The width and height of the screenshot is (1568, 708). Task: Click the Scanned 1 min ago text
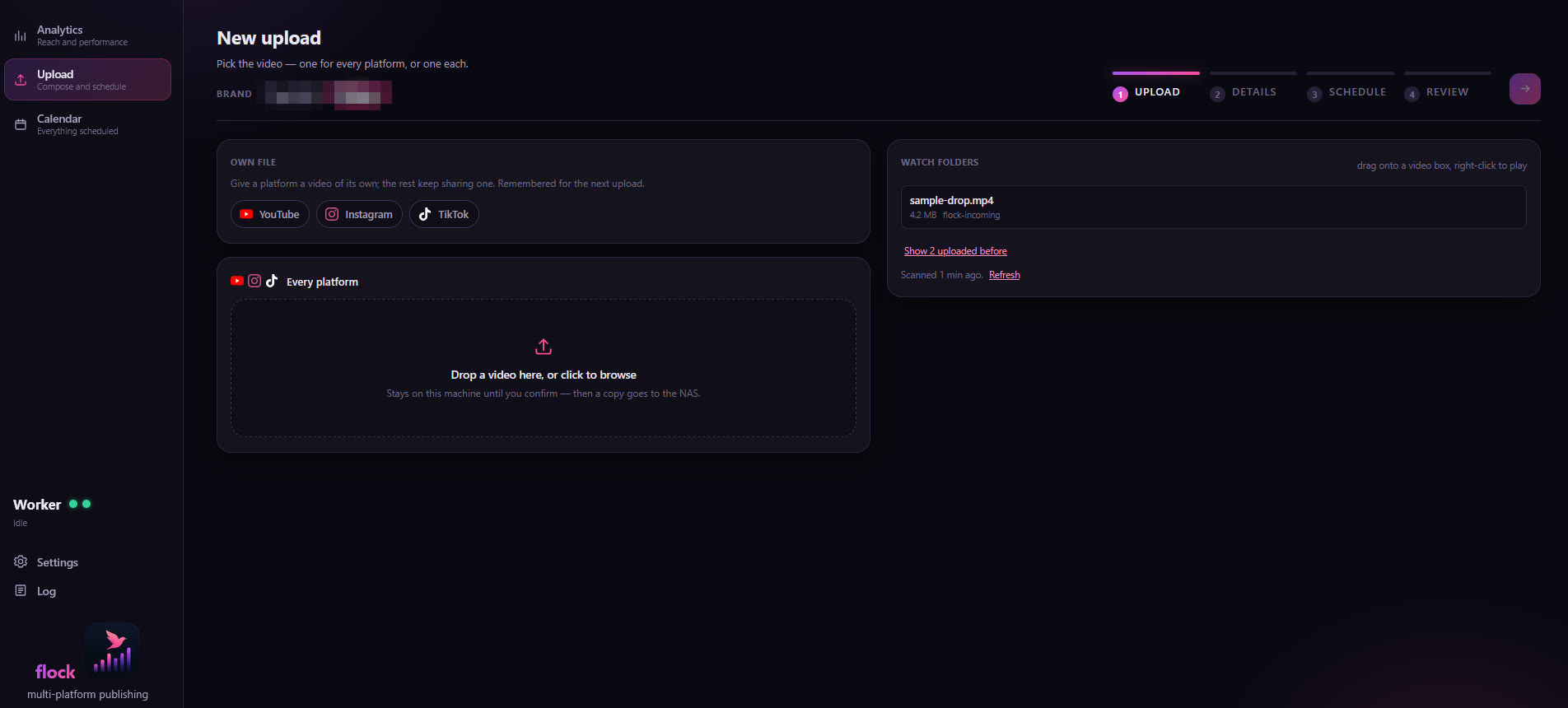(x=941, y=275)
